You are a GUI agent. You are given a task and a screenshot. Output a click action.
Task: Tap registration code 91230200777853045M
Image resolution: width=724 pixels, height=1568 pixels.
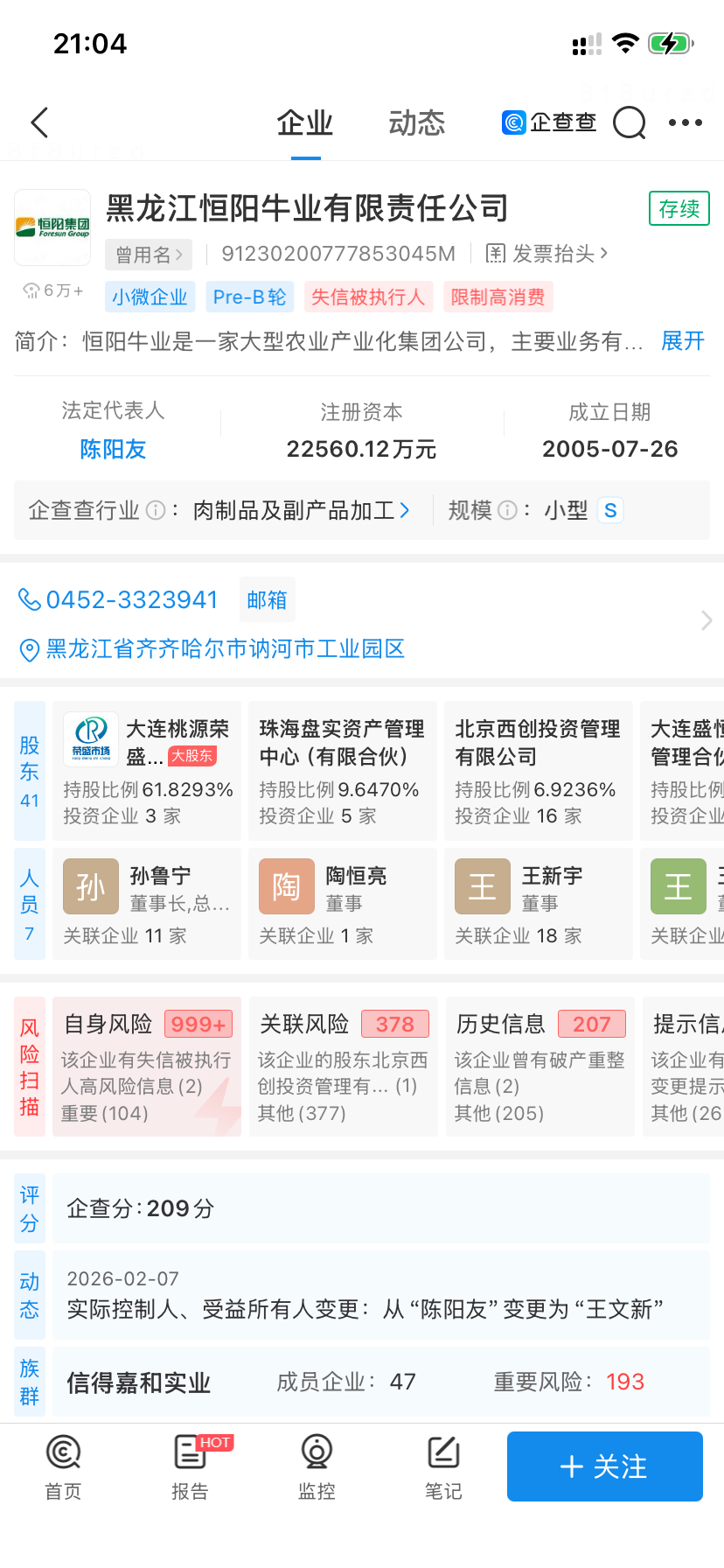click(x=338, y=254)
